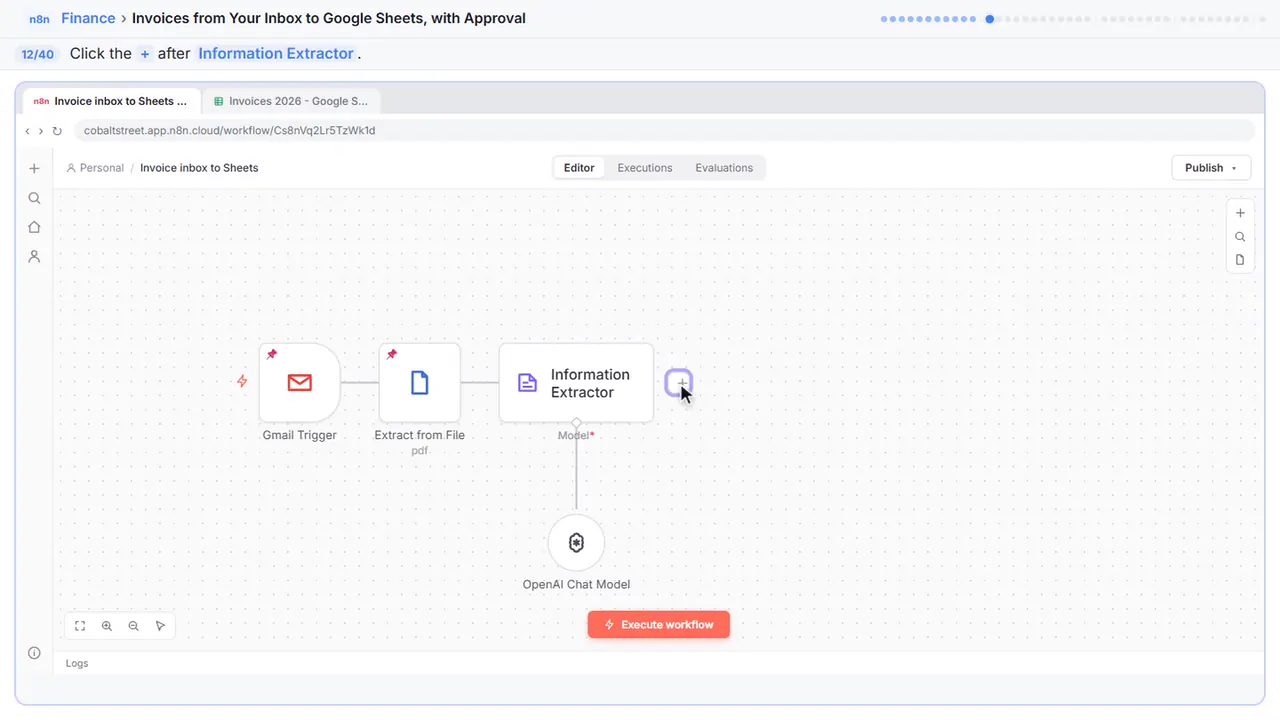Switch to the Invoices 2026 Google Sheets tab
The image size is (1280, 720).
(291, 101)
